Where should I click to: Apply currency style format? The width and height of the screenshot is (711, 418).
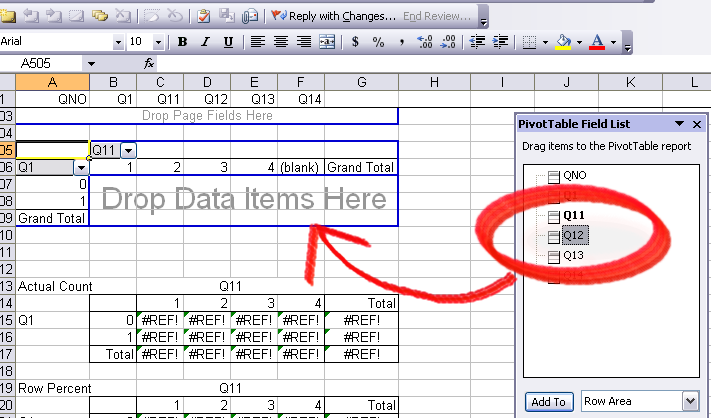point(355,42)
